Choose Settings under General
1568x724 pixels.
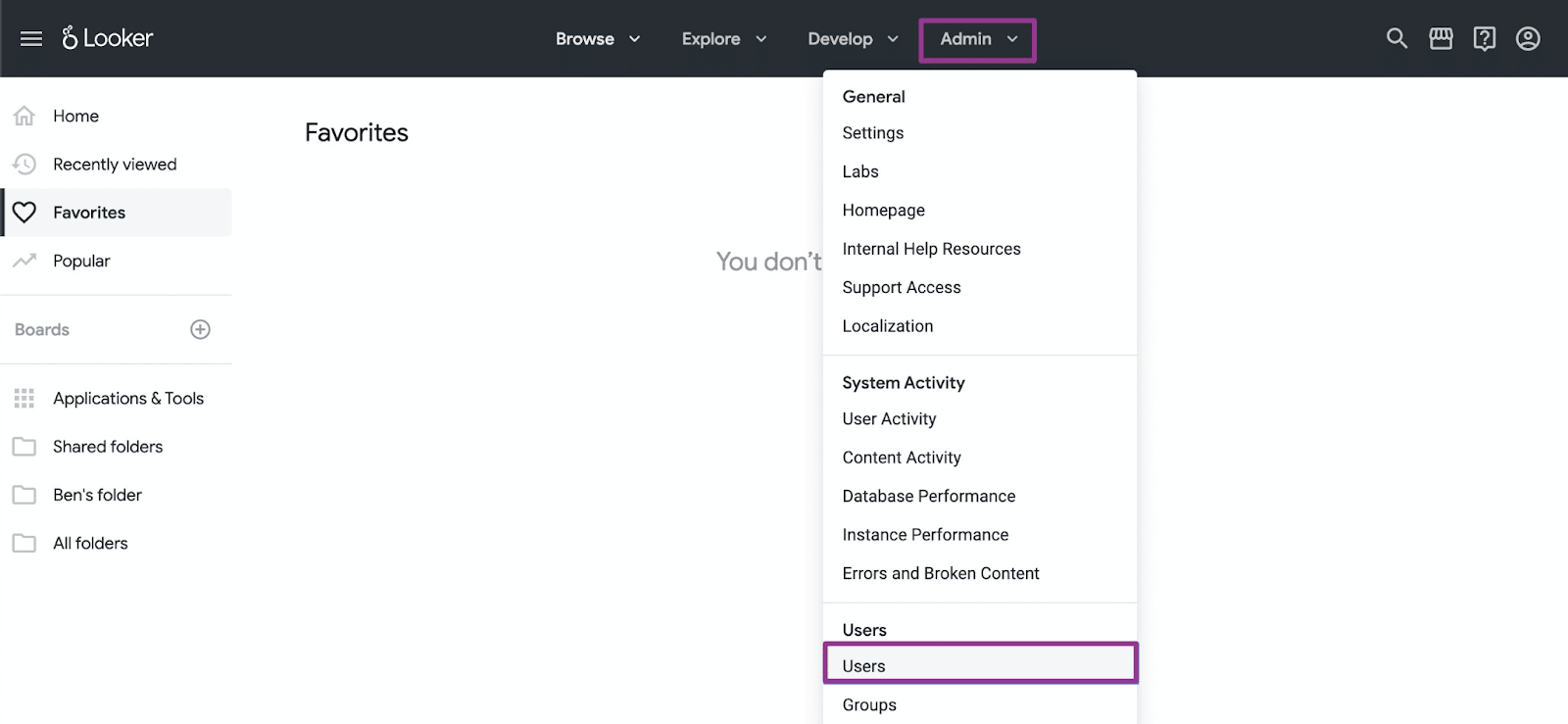pos(872,133)
